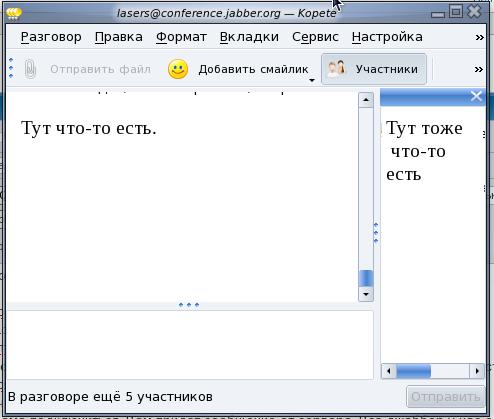Click the toolbar drag handle dots
Screen dimensions: 494x419
click(x=11, y=68)
